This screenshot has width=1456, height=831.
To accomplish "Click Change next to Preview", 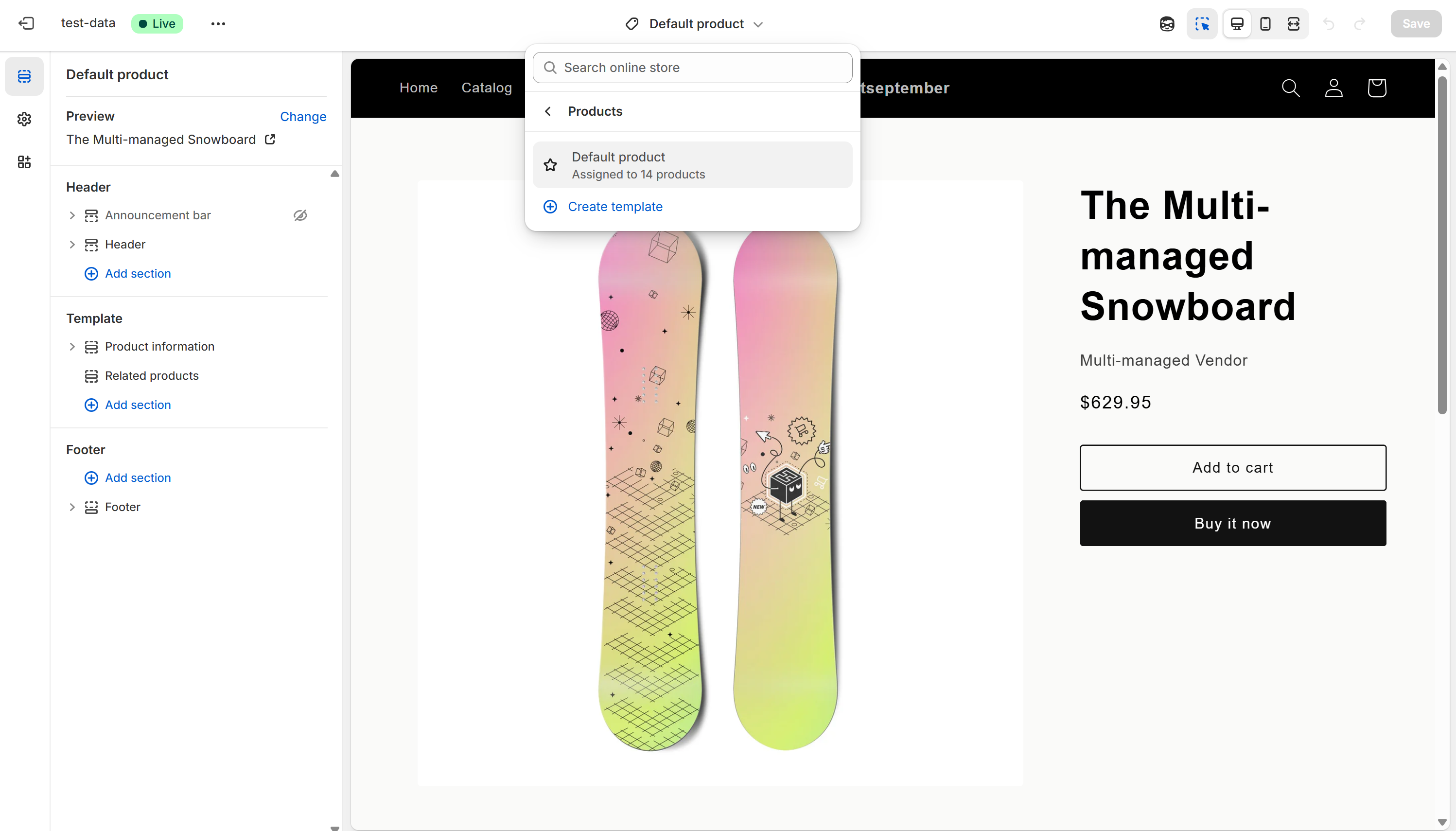I will point(303,116).
